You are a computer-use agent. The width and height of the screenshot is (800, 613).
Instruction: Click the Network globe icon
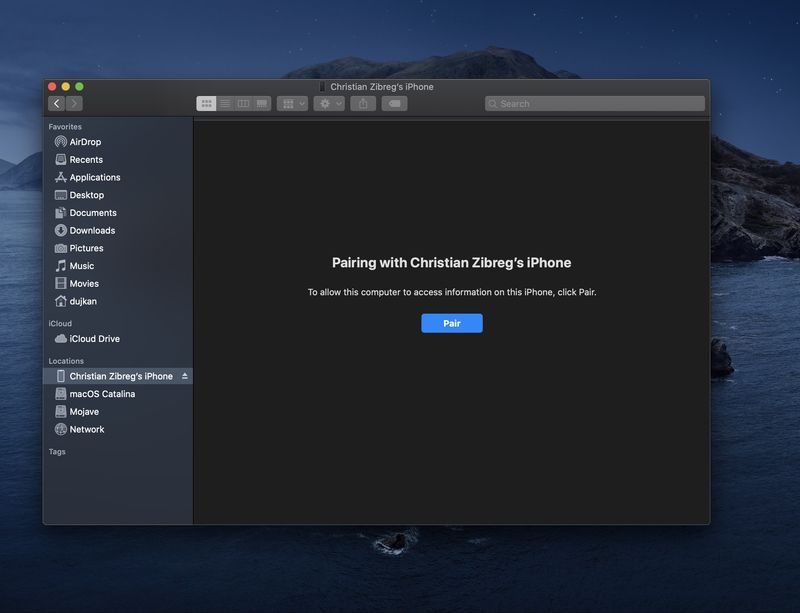61,429
